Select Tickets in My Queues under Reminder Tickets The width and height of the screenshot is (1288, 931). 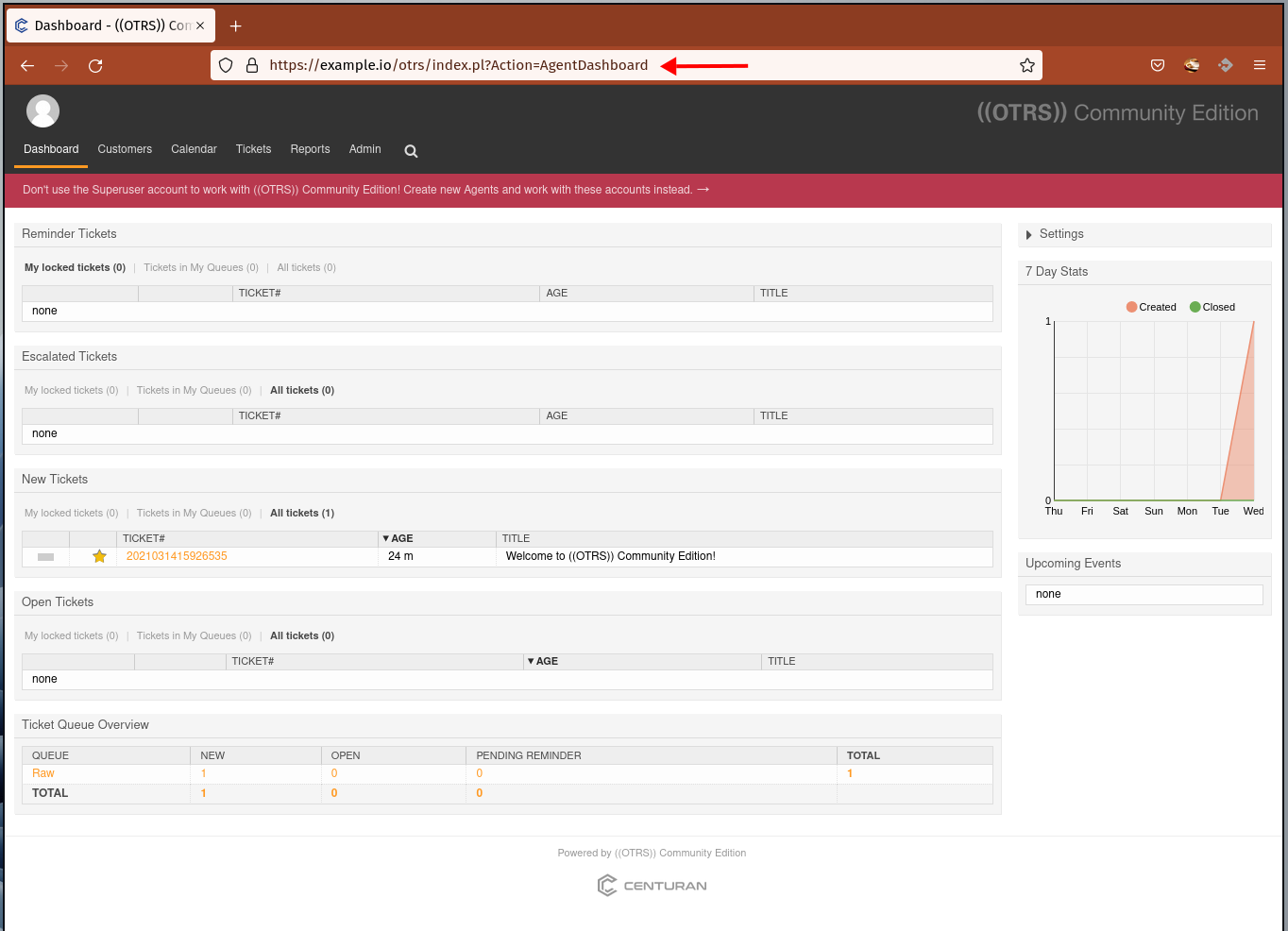pyautogui.click(x=201, y=267)
